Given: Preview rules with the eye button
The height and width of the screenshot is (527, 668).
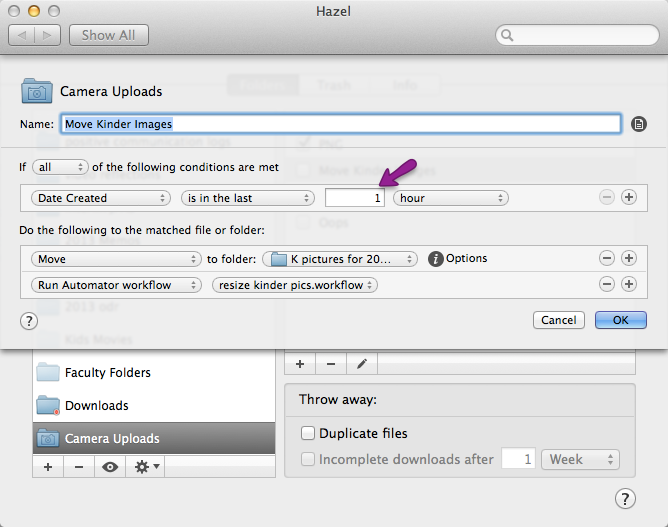Looking at the screenshot, I should pos(110,467).
